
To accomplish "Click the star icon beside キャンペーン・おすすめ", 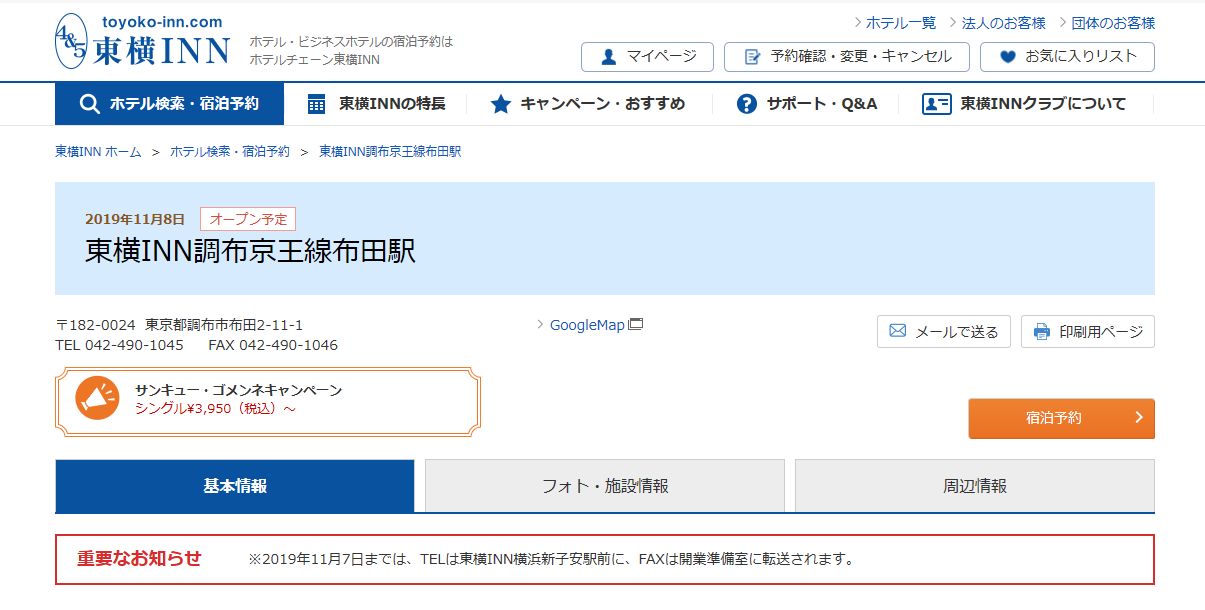I will pos(501,104).
